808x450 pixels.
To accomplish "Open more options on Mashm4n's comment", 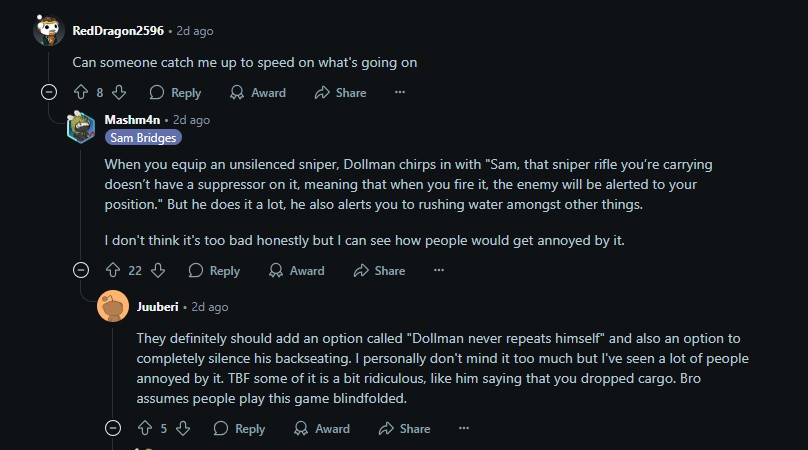I will tap(439, 270).
